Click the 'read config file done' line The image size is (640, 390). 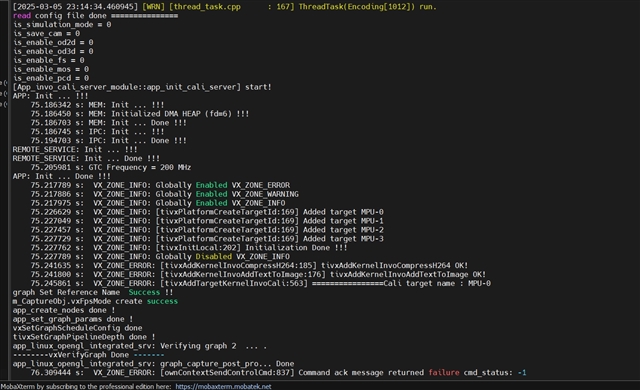tap(95, 16)
